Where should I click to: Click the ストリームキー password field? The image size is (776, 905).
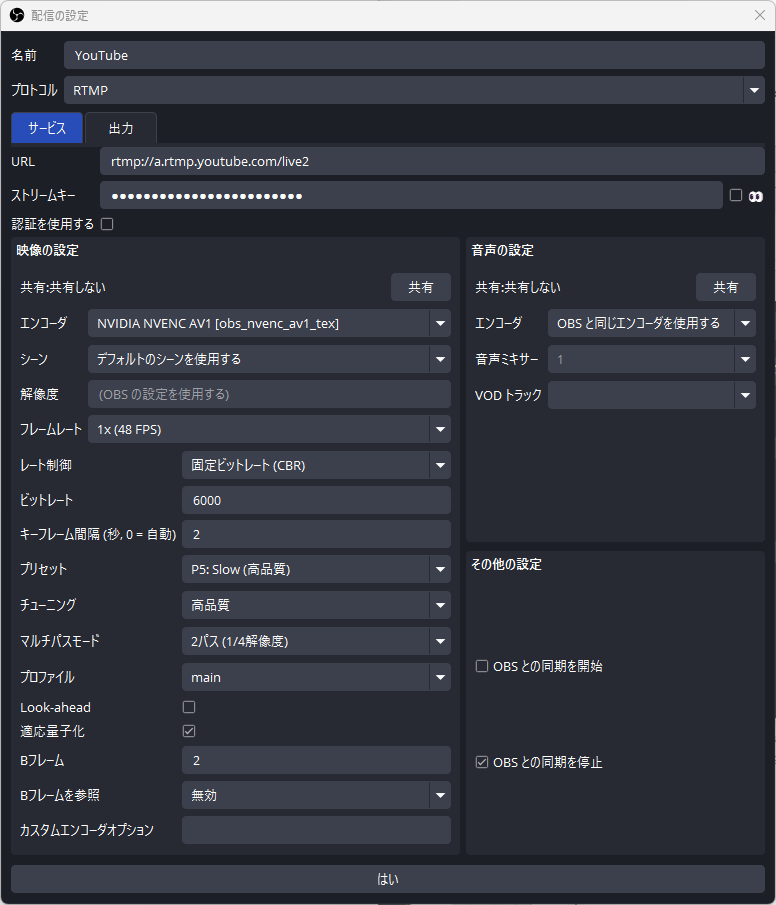(x=411, y=196)
